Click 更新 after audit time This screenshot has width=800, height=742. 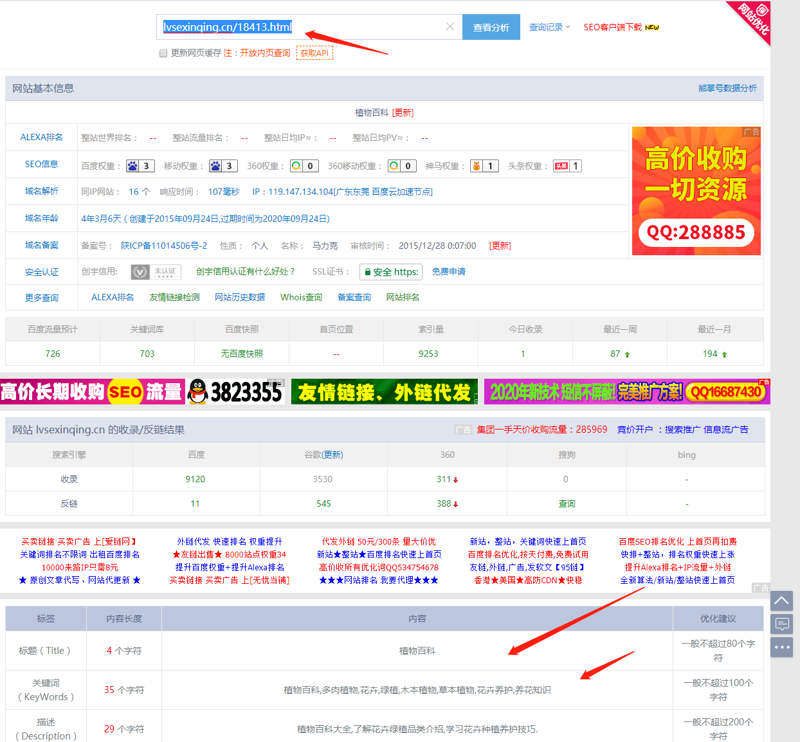(x=500, y=246)
